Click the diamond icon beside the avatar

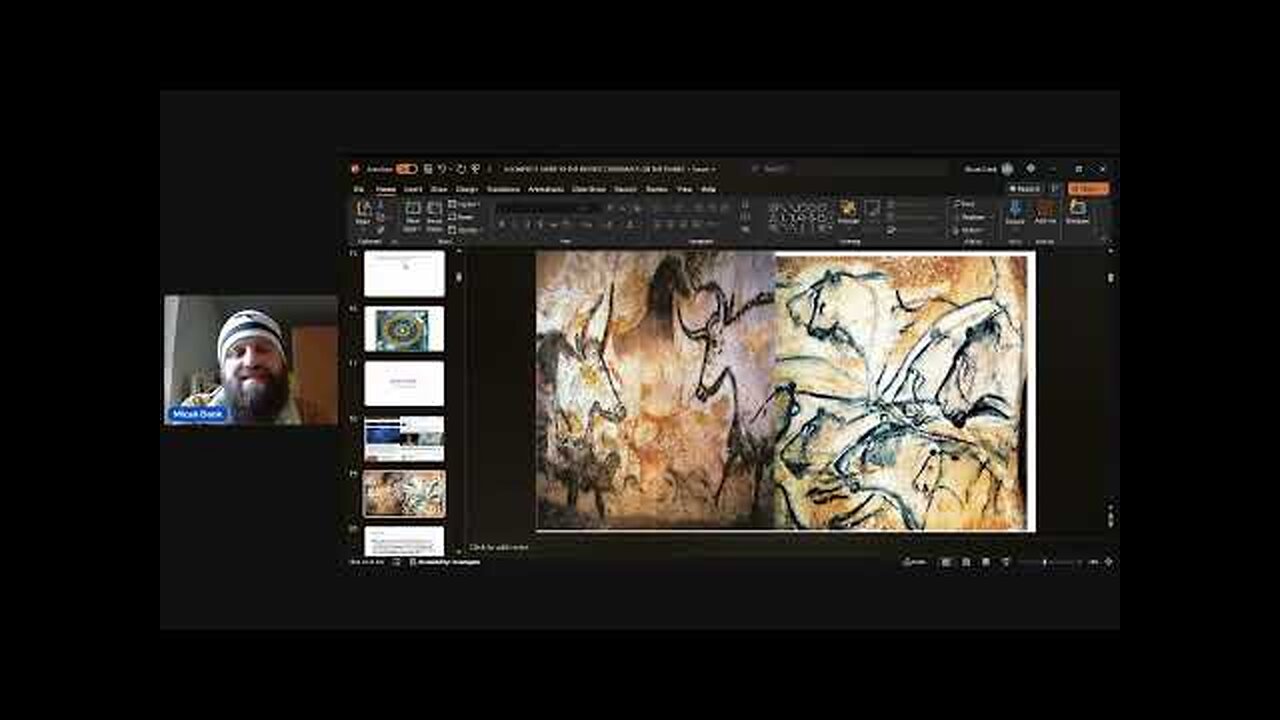[x=1030, y=169]
